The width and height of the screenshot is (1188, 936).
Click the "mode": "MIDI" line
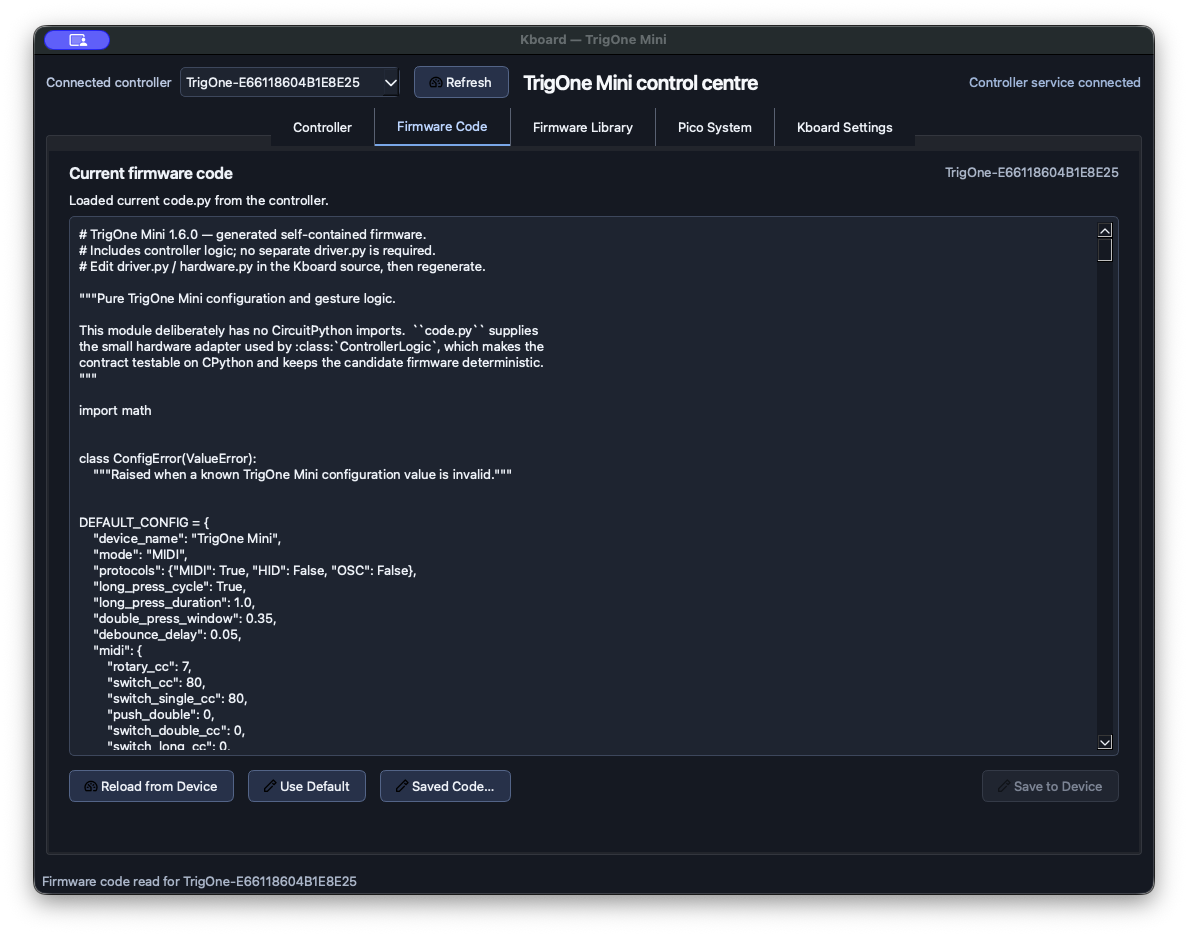tap(140, 554)
